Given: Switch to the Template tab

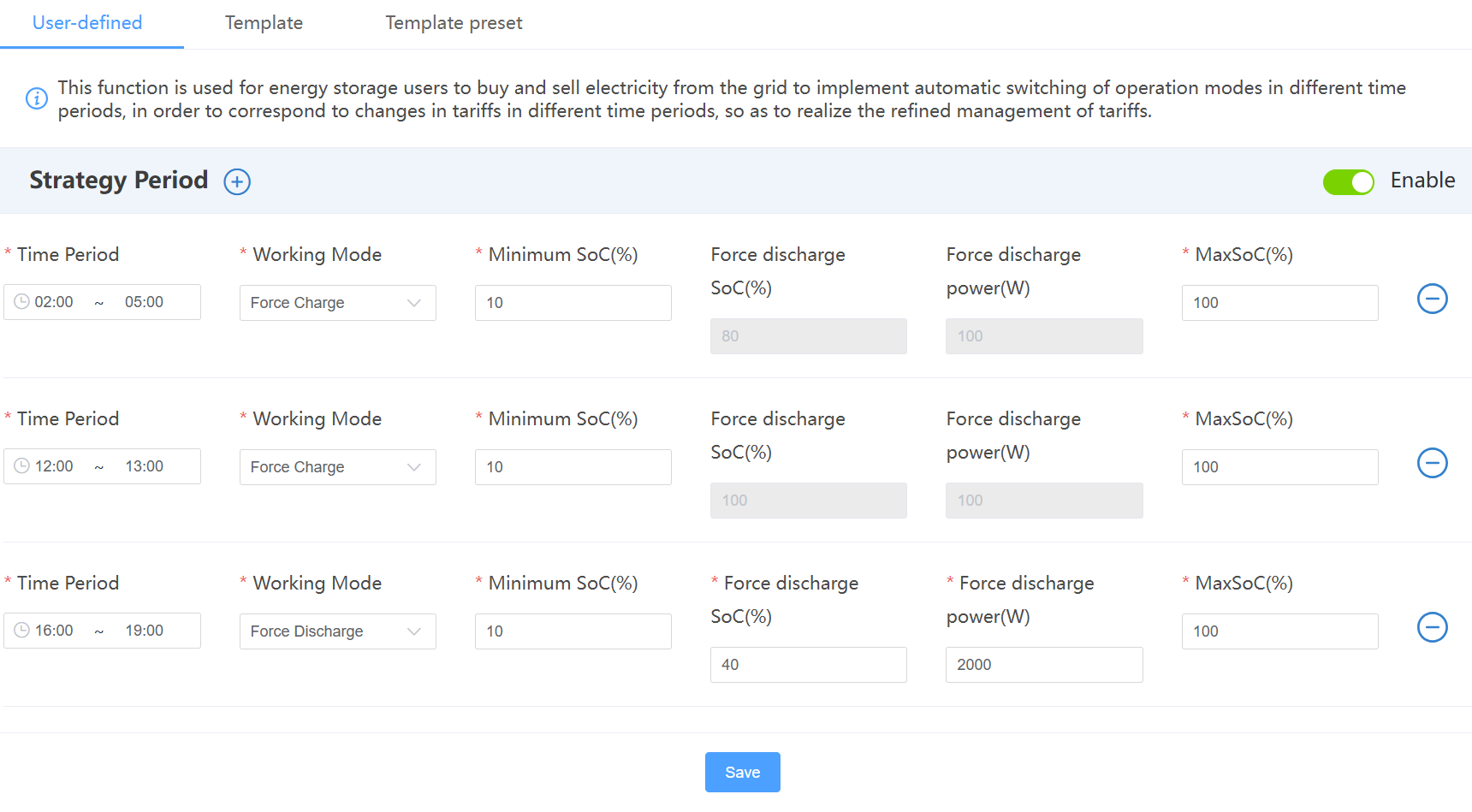Looking at the screenshot, I should click(264, 23).
